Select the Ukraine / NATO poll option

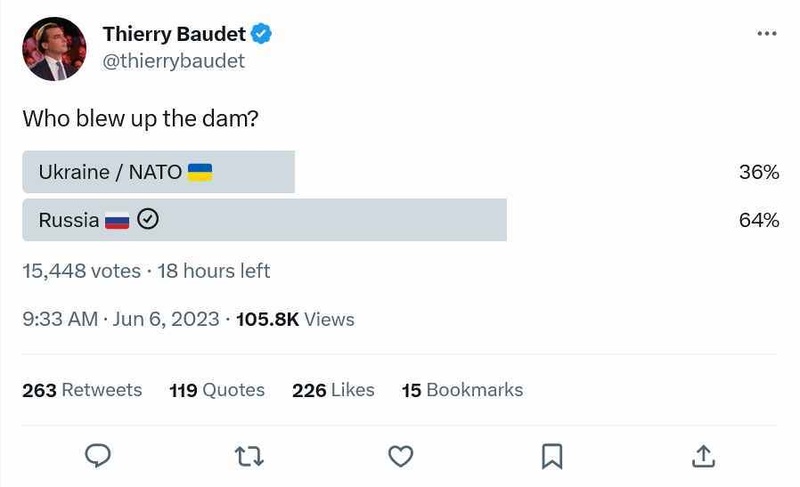[110, 172]
